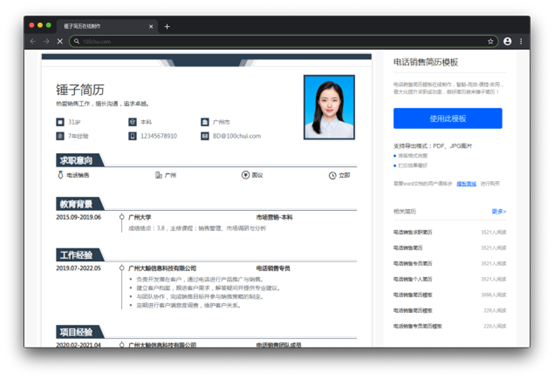Open 电话销售简历模板 with 3086 reads

click(412, 295)
